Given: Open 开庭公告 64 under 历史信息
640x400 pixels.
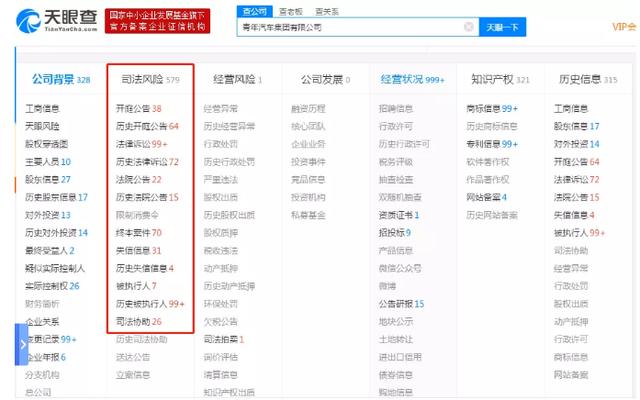Looking at the screenshot, I should tap(577, 162).
